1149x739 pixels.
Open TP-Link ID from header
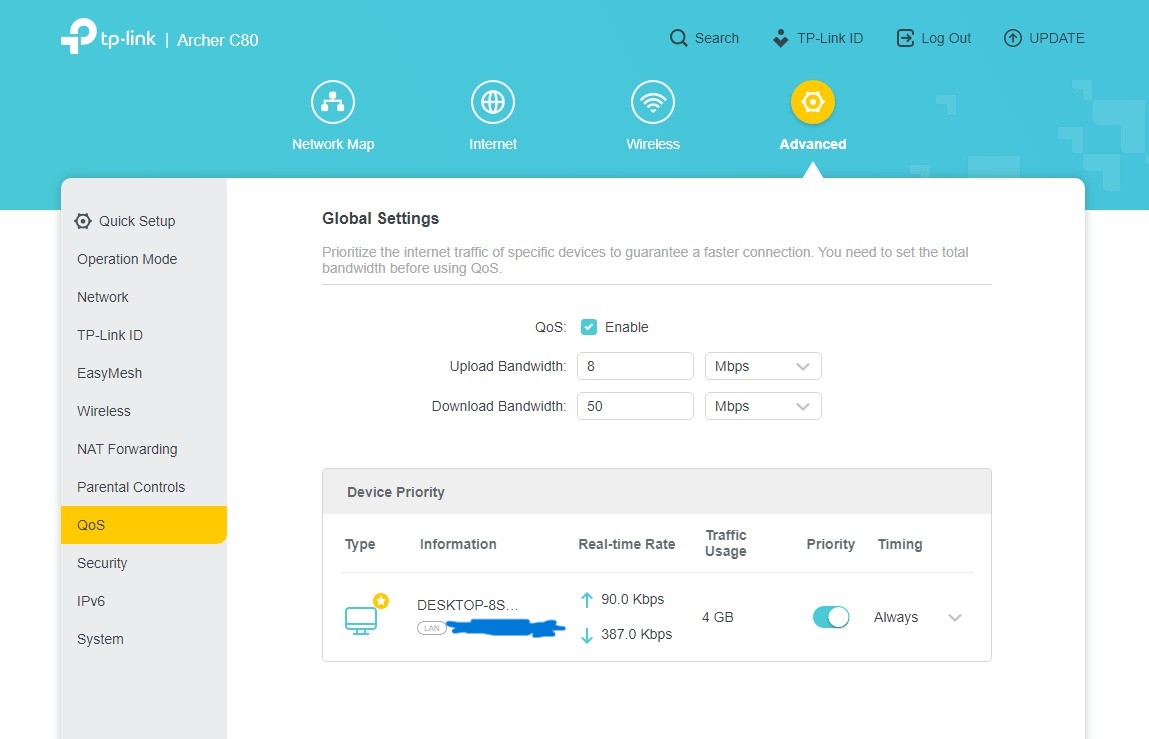[818, 38]
